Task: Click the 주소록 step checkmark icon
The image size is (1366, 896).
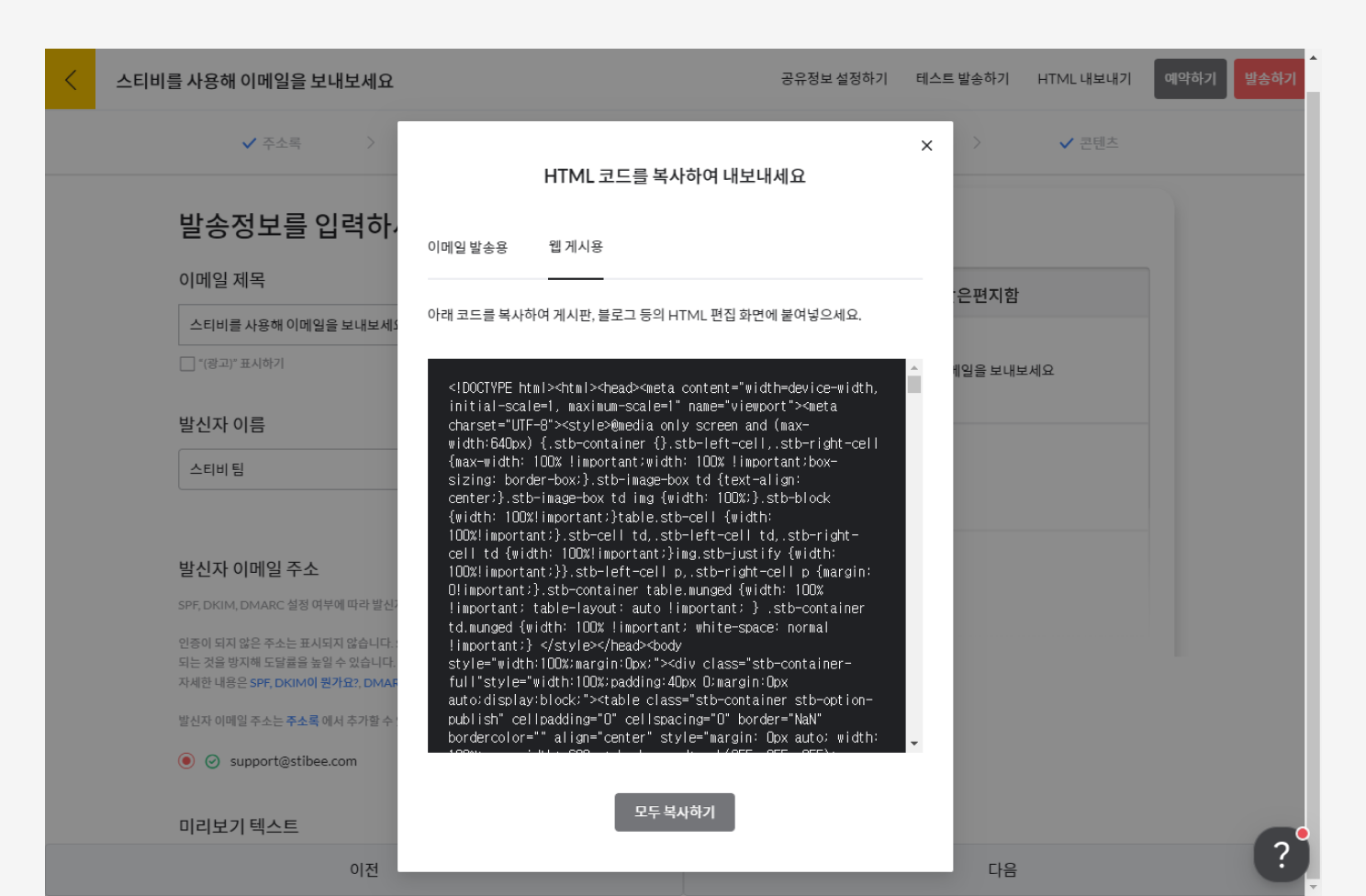Action: 249,143
